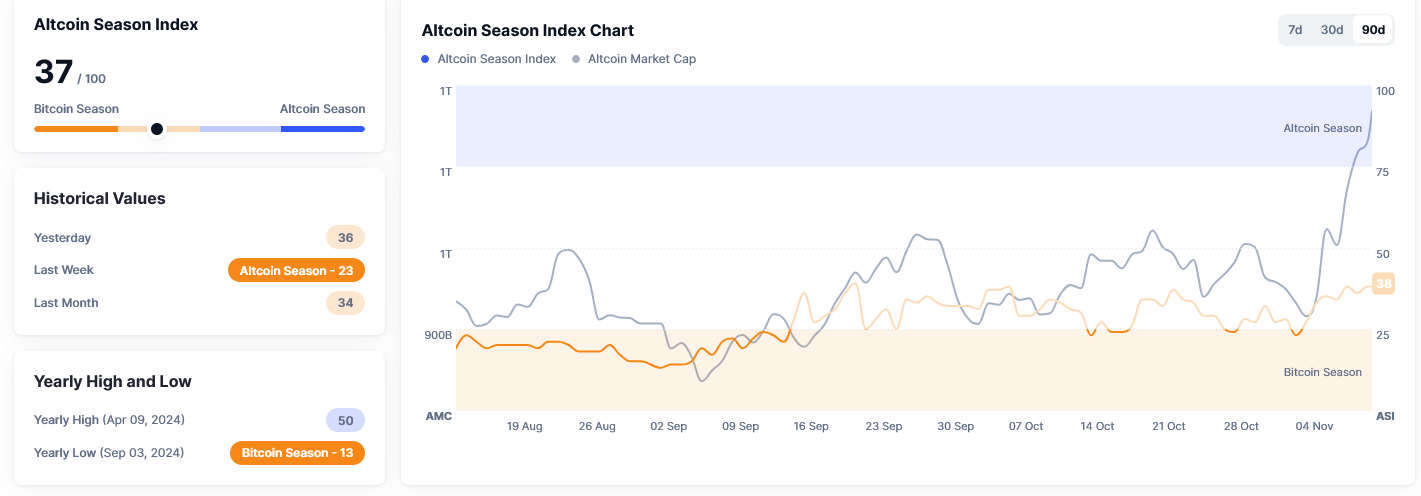Click the Bitcoin Season - 13 badge

click(x=297, y=453)
